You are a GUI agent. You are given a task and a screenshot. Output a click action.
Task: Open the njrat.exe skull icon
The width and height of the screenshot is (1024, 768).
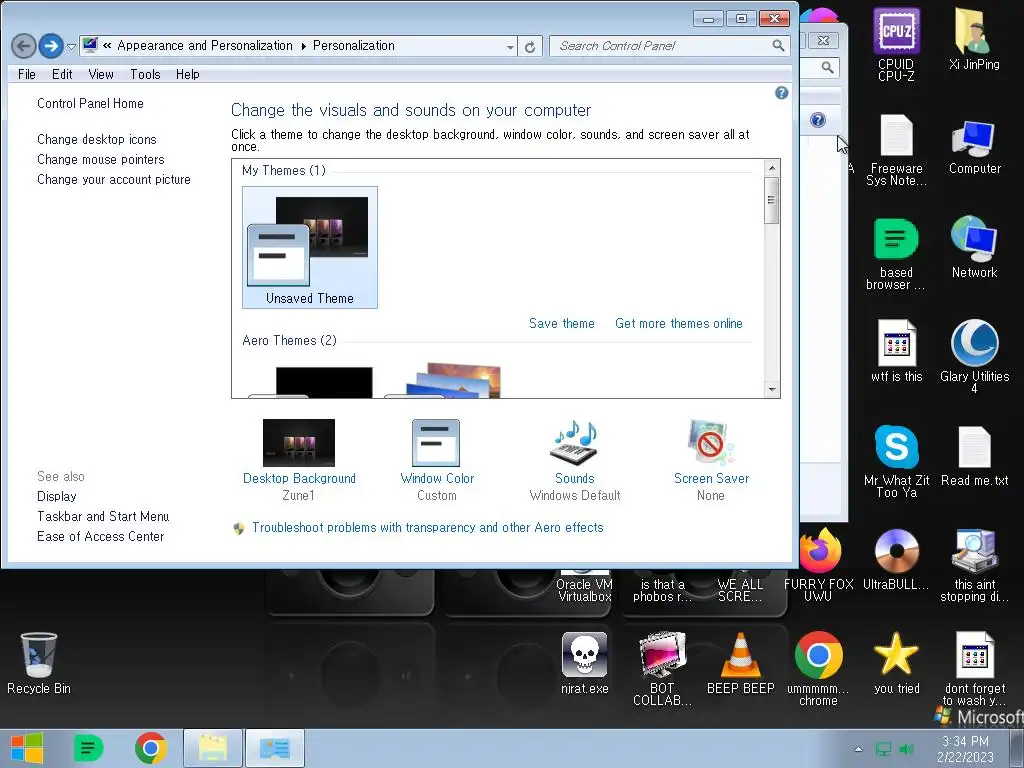pyautogui.click(x=584, y=663)
